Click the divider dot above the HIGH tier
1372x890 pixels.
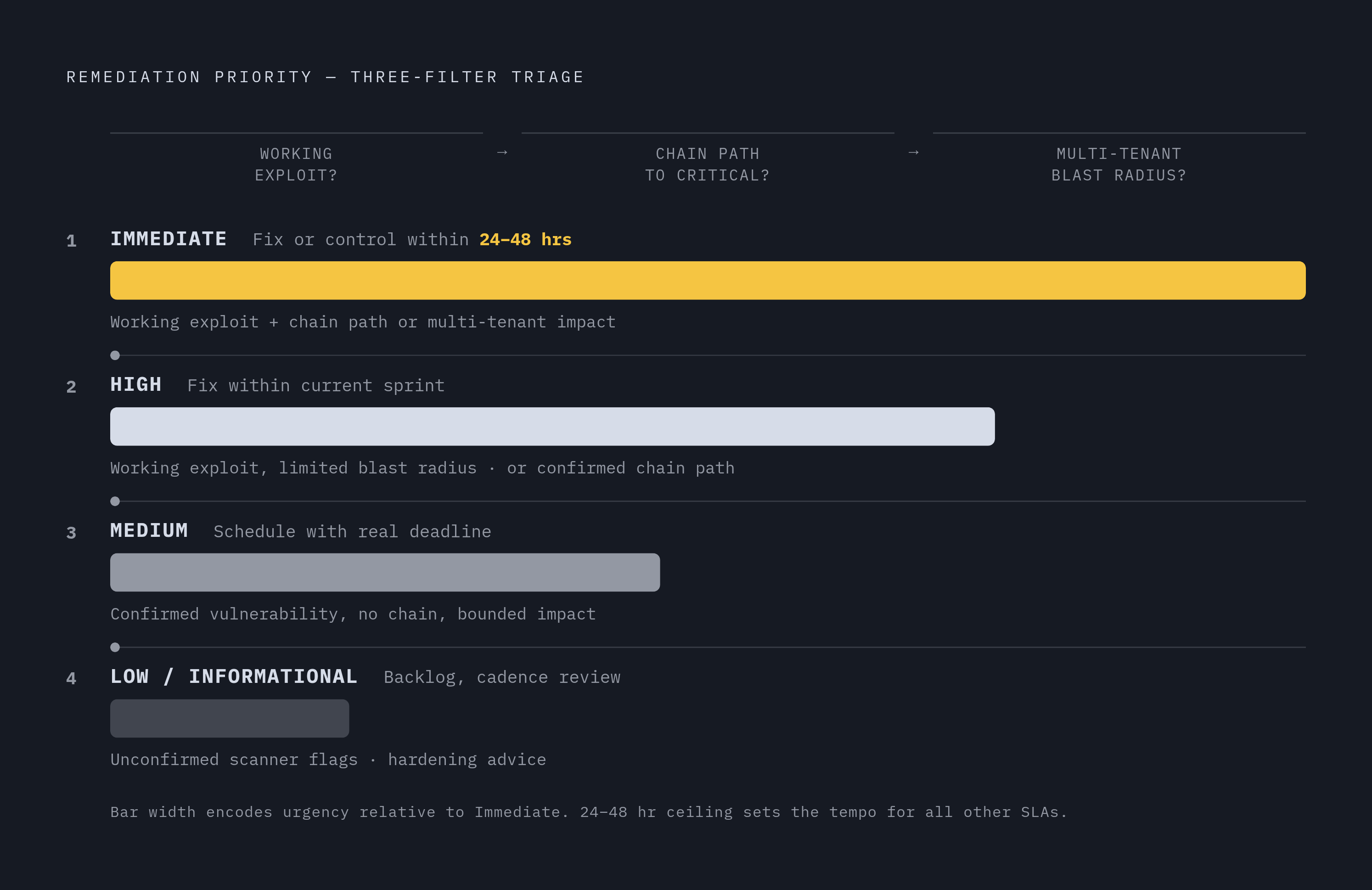click(x=115, y=355)
